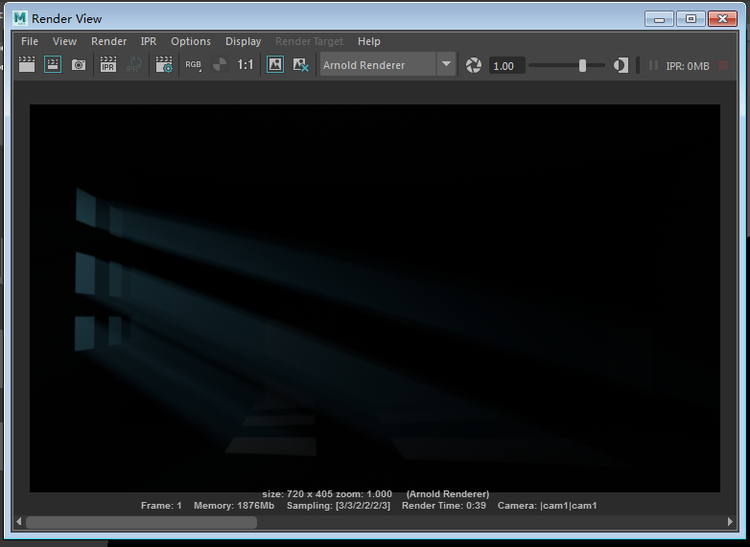The height and width of the screenshot is (547, 750).
Task: Click the 'Sampling: [3/3/2/2/2/3]' status text
Action: (x=338, y=506)
